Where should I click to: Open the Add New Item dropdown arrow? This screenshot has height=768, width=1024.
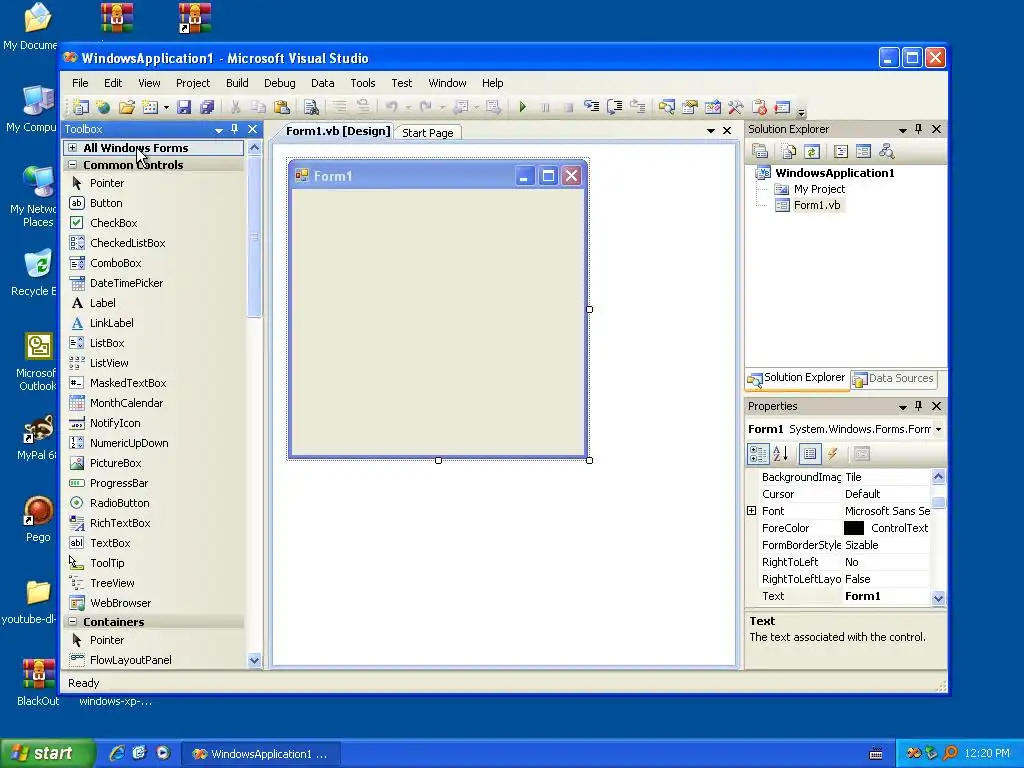tap(166, 107)
